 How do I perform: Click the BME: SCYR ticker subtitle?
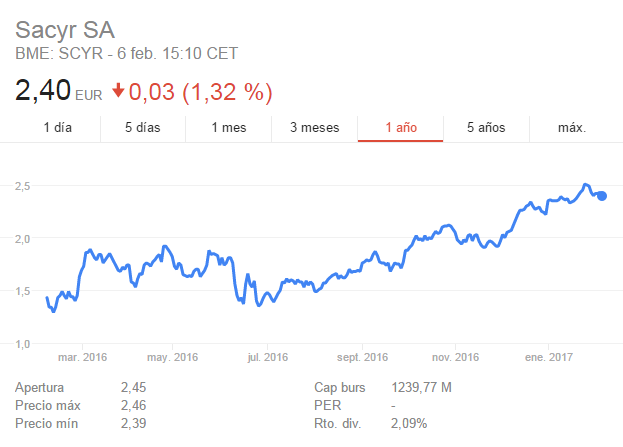coord(126,53)
